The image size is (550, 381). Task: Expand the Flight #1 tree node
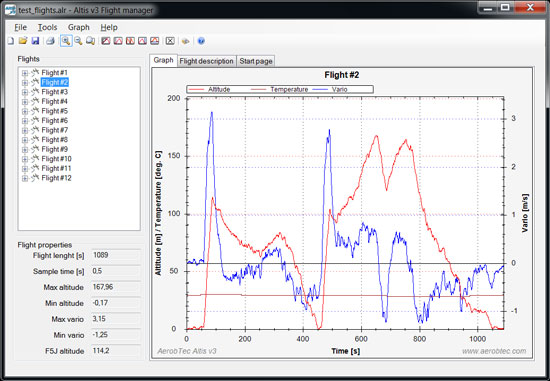pos(25,73)
